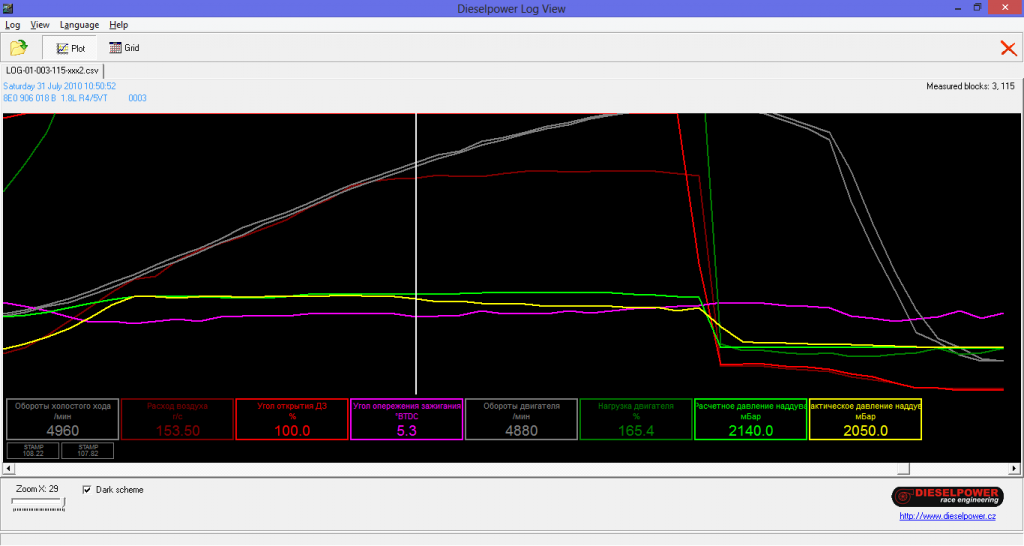
Task: Toggle the gray engine RPM 4880 channel box
Action: 521,419
